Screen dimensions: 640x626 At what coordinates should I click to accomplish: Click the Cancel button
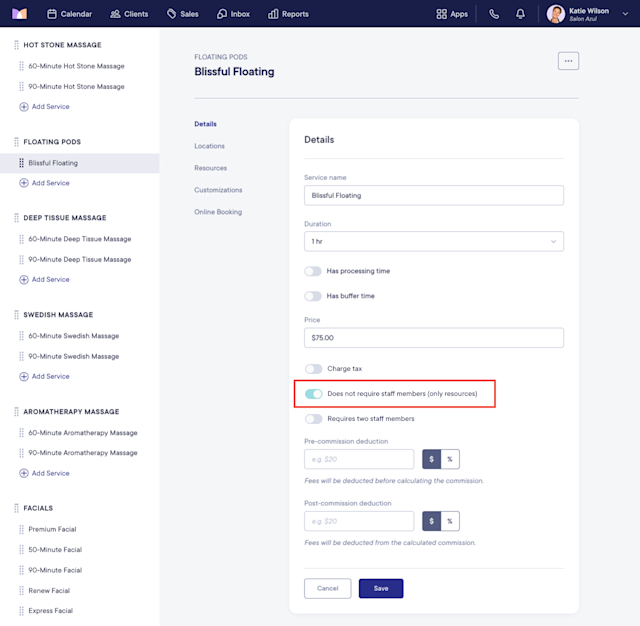pyautogui.click(x=327, y=588)
